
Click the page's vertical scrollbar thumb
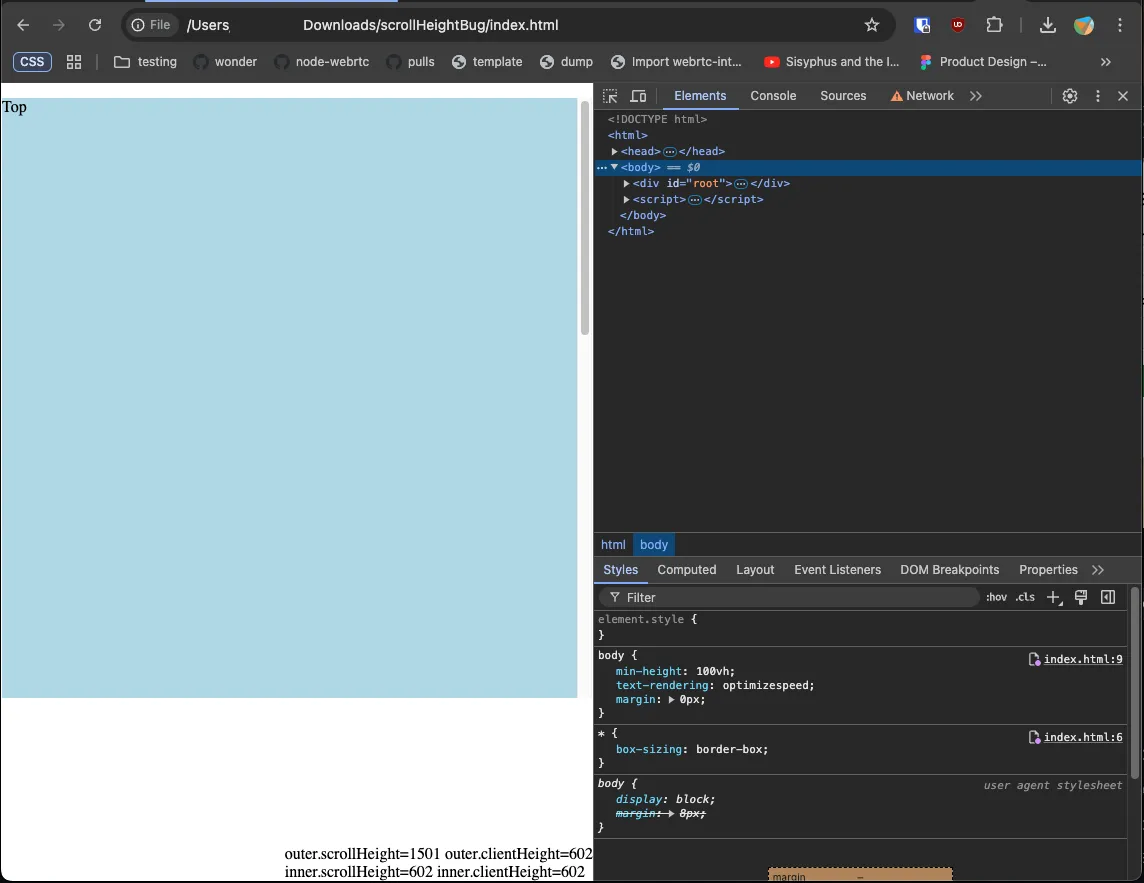(x=584, y=217)
